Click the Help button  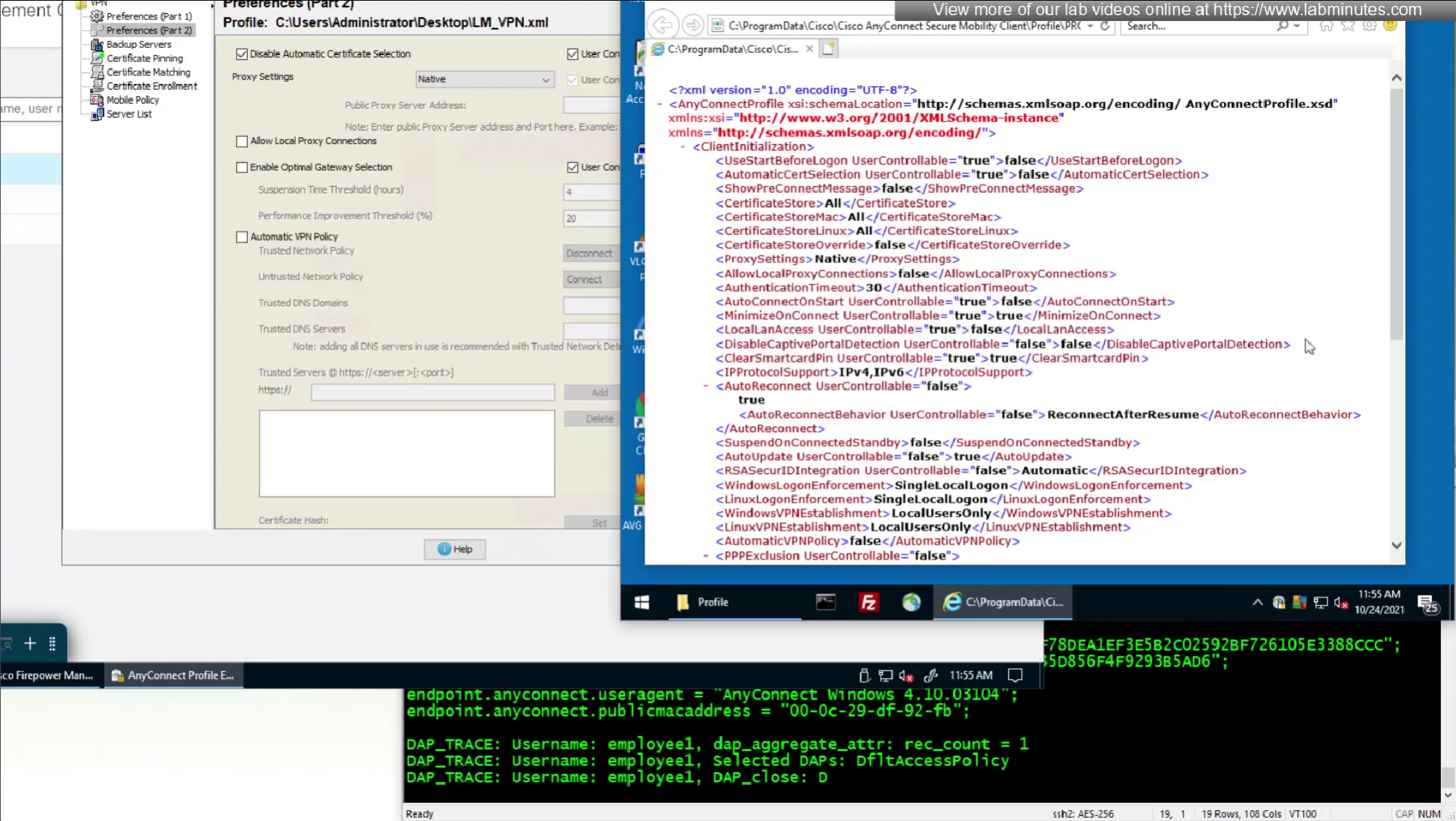pyautogui.click(x=455, y=549)
